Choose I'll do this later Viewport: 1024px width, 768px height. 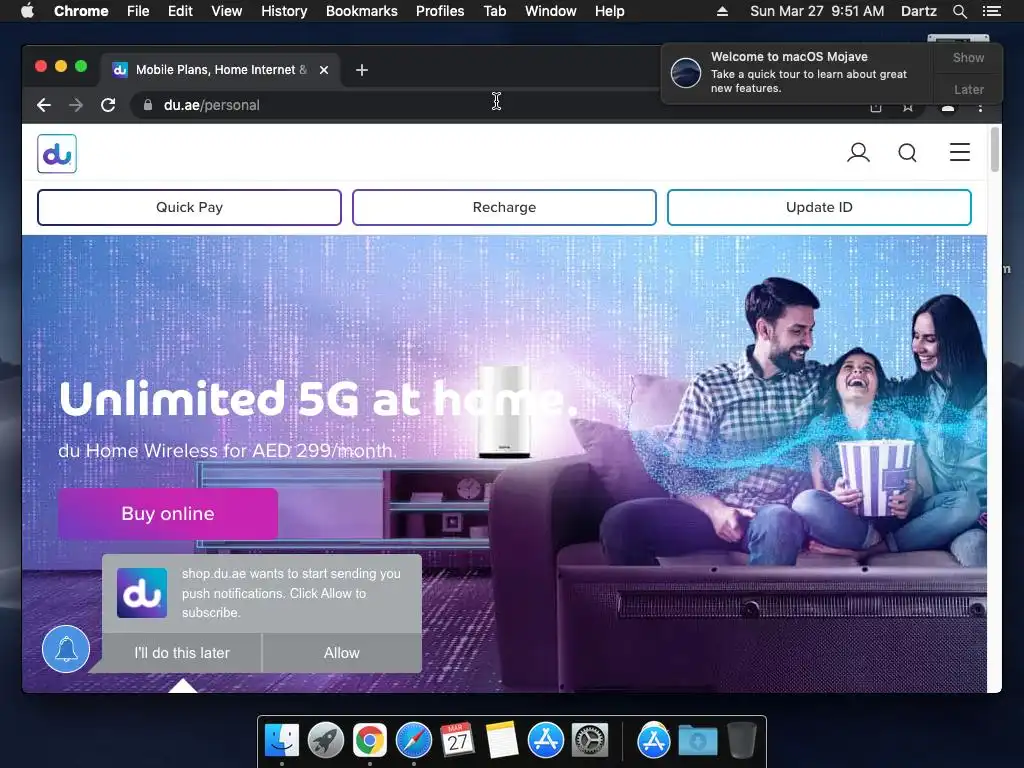182,652
